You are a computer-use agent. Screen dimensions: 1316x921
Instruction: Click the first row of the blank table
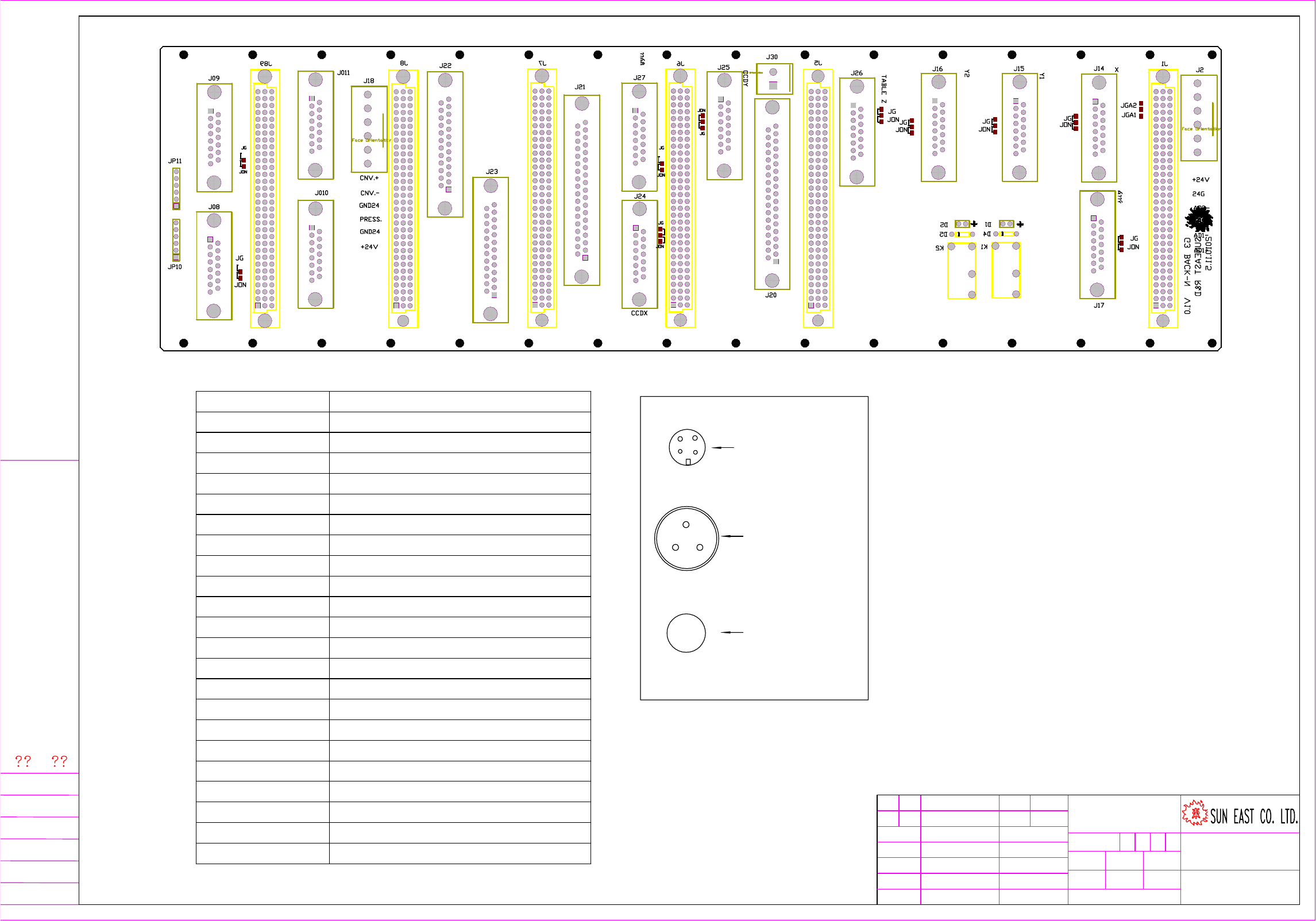pyautogui.click(x=393, y=401)
